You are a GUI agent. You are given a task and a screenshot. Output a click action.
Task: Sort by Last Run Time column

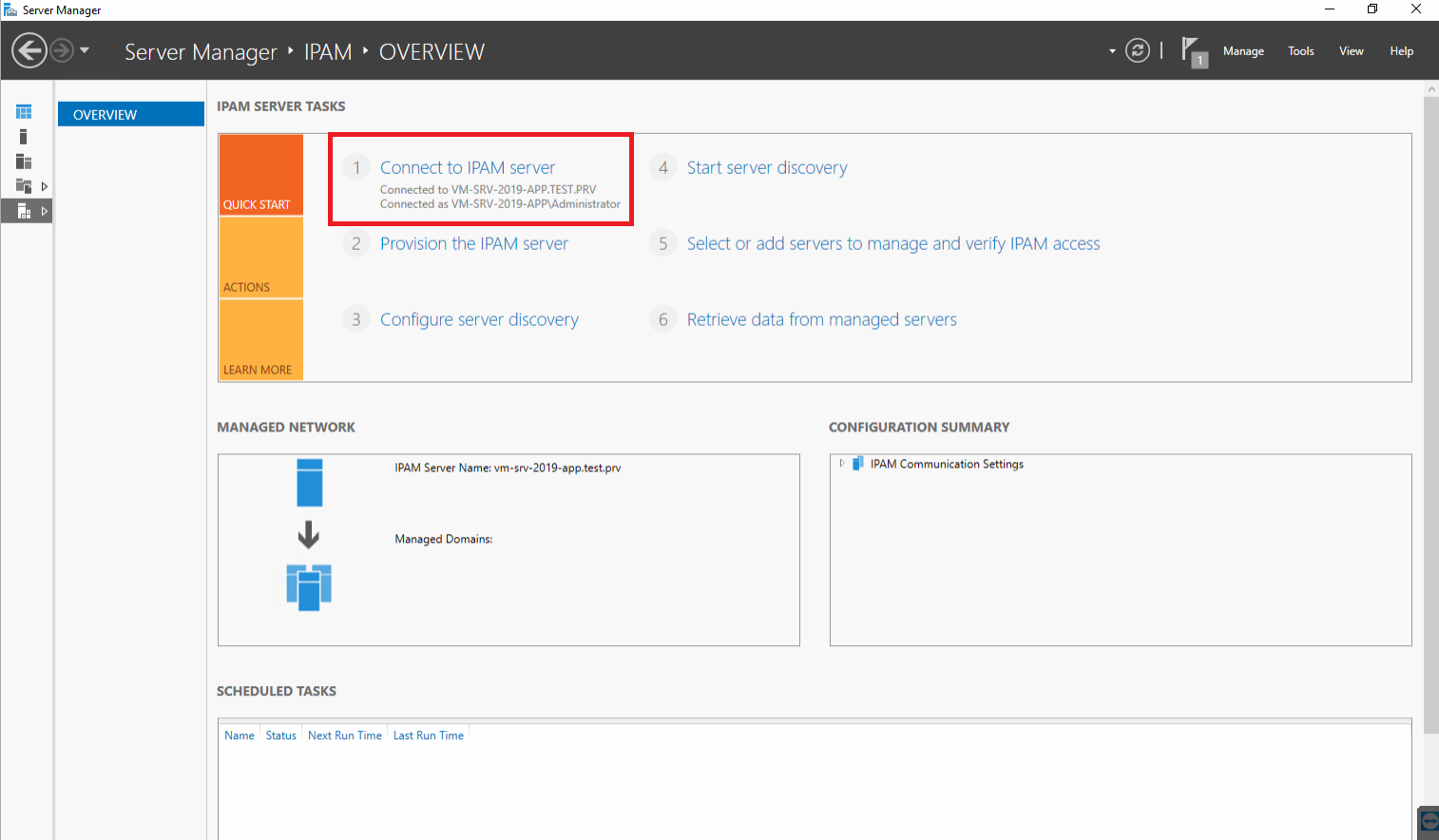(x=429, y=735)
